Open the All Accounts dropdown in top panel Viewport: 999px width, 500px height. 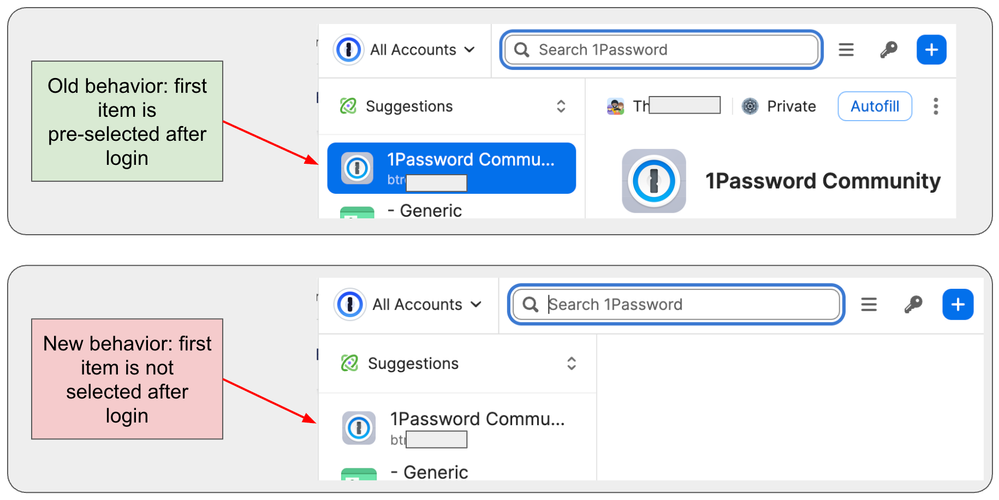(406, 50)
